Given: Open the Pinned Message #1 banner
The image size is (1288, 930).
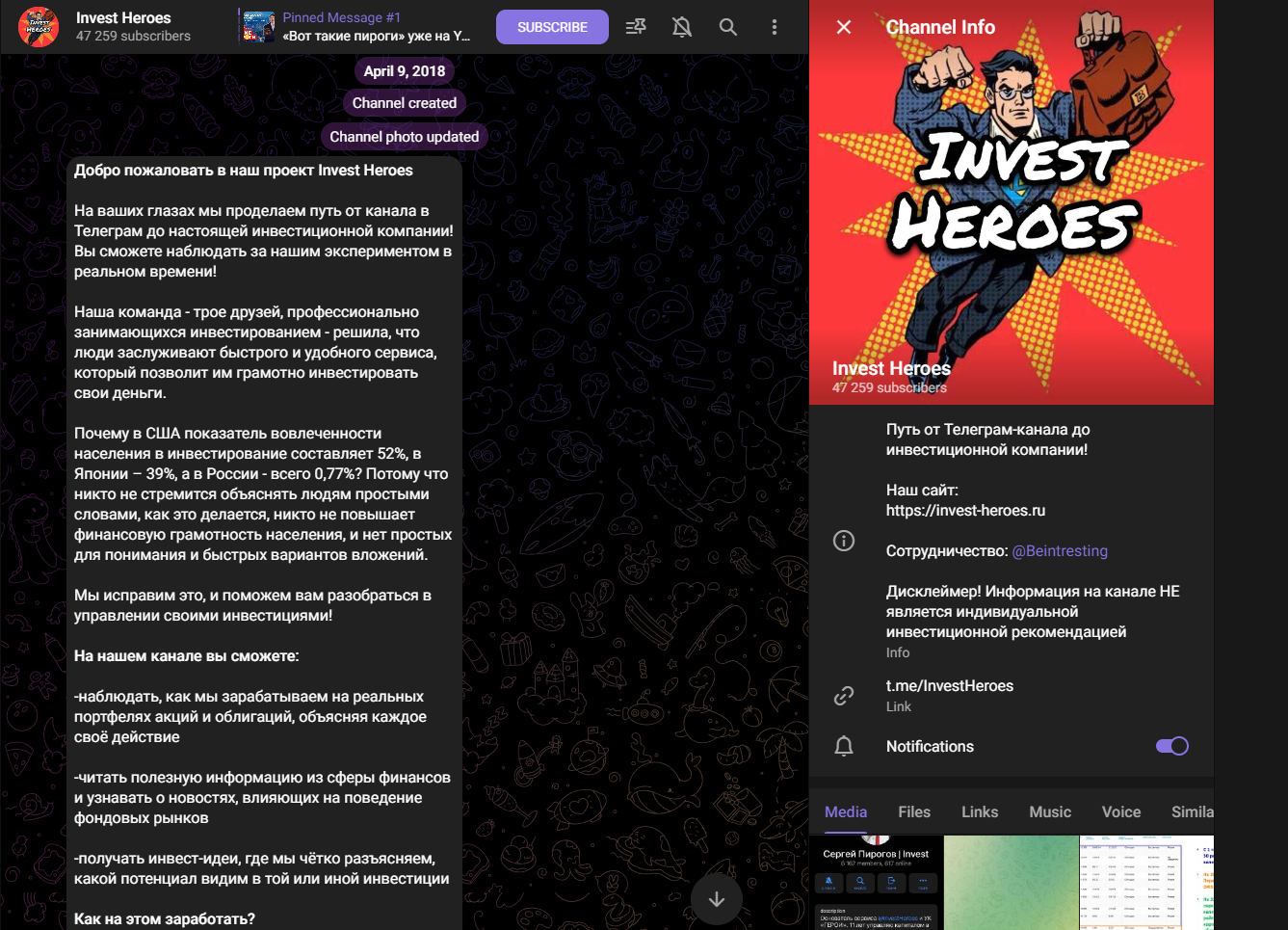Looking at the screenshot, I should 355,27.
